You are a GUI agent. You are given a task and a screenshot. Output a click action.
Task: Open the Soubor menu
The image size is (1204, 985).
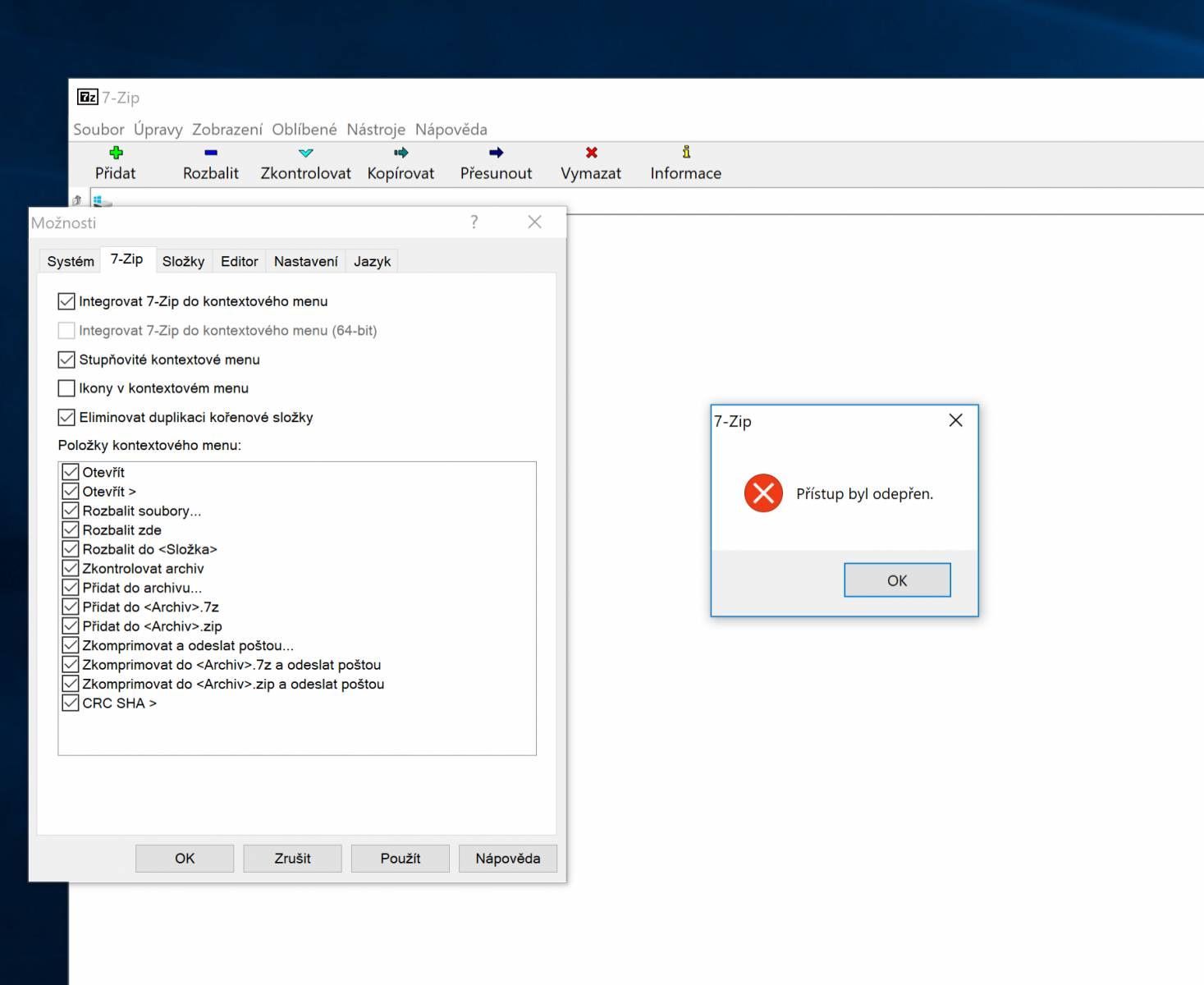[x=98, y=129]
